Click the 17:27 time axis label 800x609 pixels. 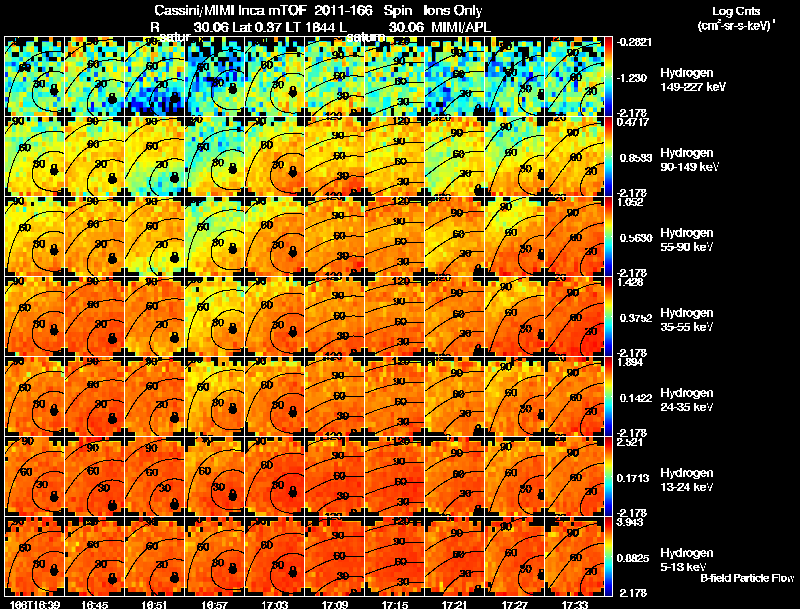point(515,604)
